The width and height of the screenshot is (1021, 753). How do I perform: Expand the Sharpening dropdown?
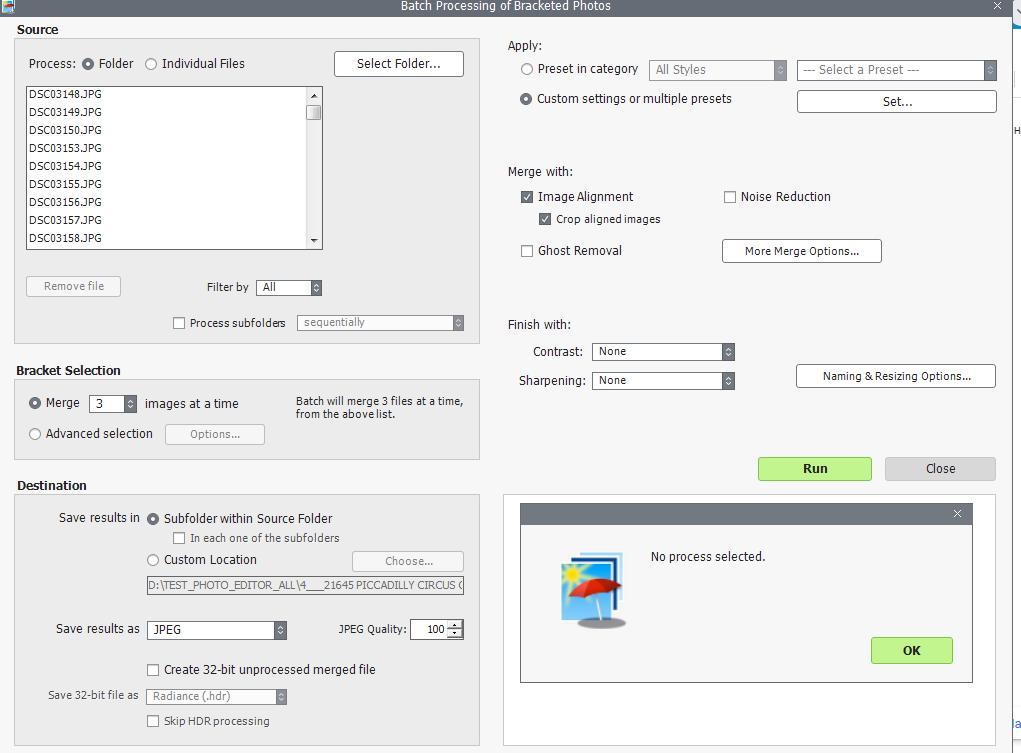tap(663, 381)
